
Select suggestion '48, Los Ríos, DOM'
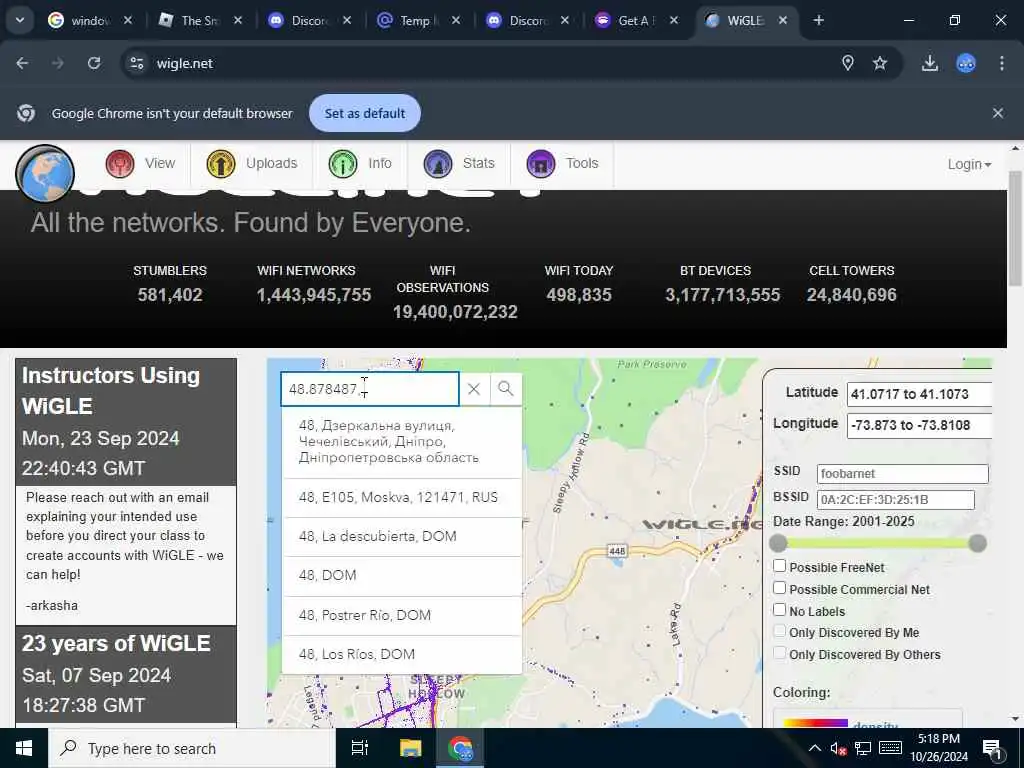coord(402,654)
